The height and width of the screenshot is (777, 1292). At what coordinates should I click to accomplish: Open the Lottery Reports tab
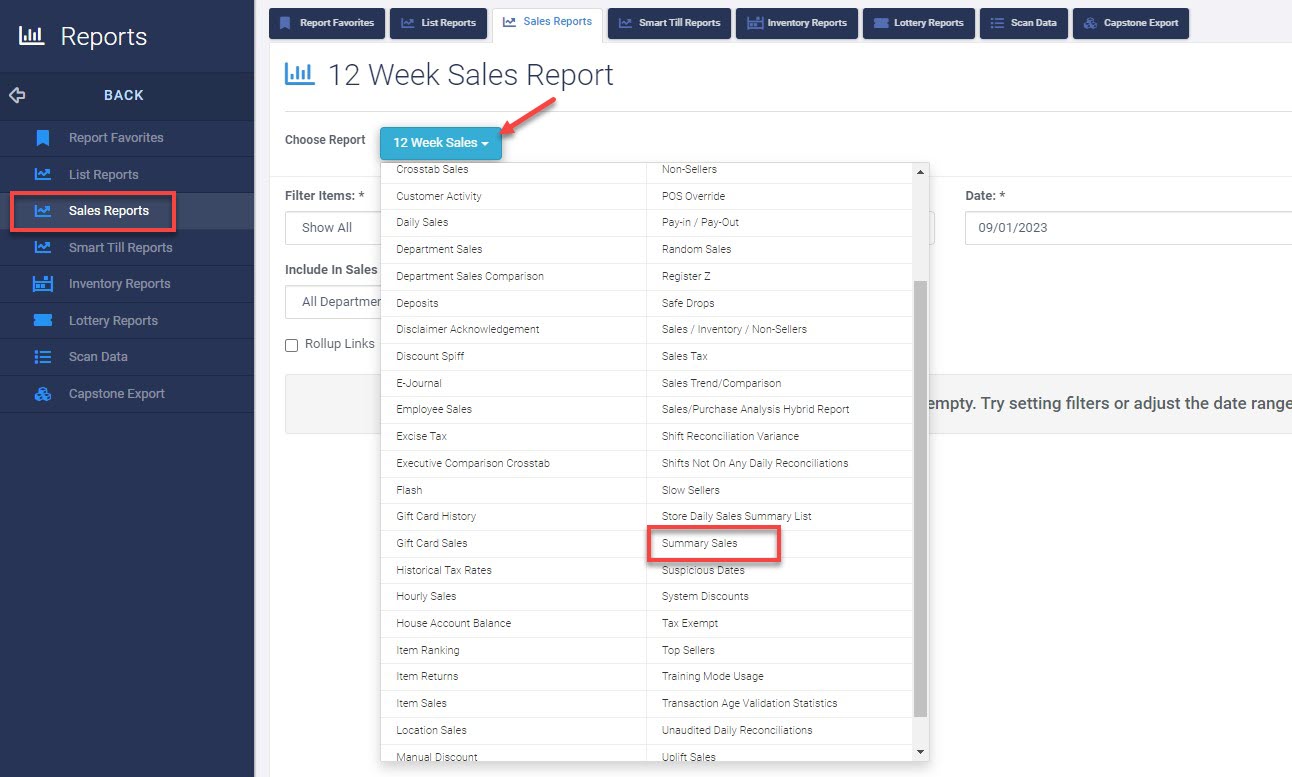pos(919,23)
